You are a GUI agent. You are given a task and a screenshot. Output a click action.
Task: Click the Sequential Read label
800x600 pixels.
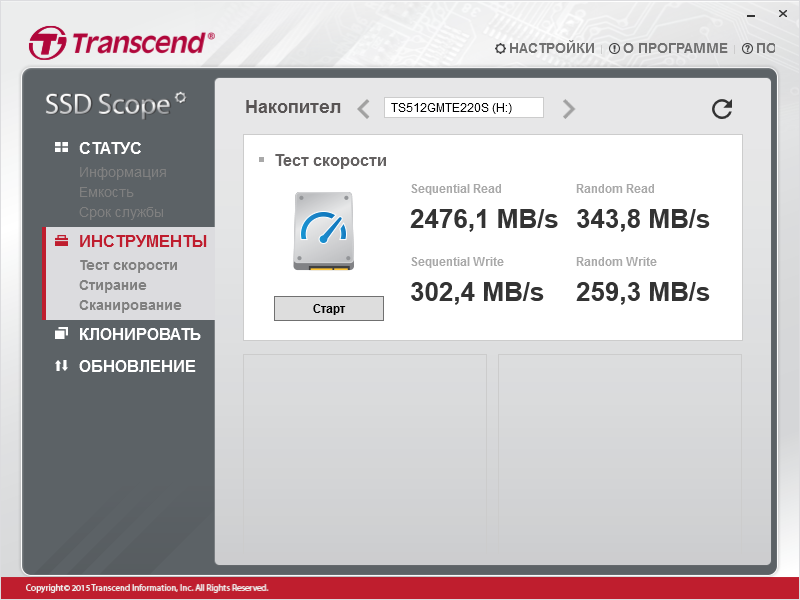[456, 189]
